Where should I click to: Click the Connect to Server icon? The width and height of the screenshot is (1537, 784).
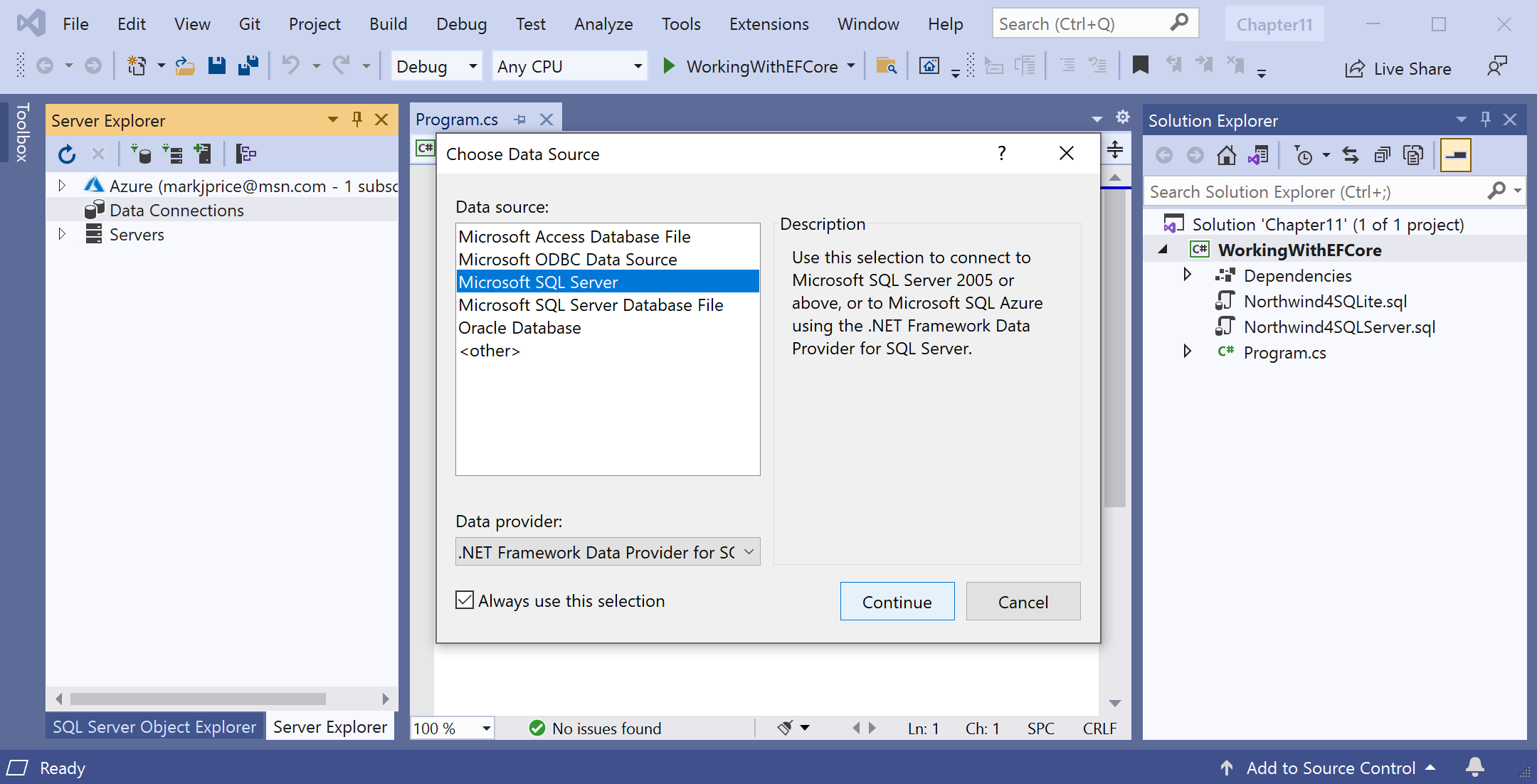pyautogui.click(x=173, y=153)
